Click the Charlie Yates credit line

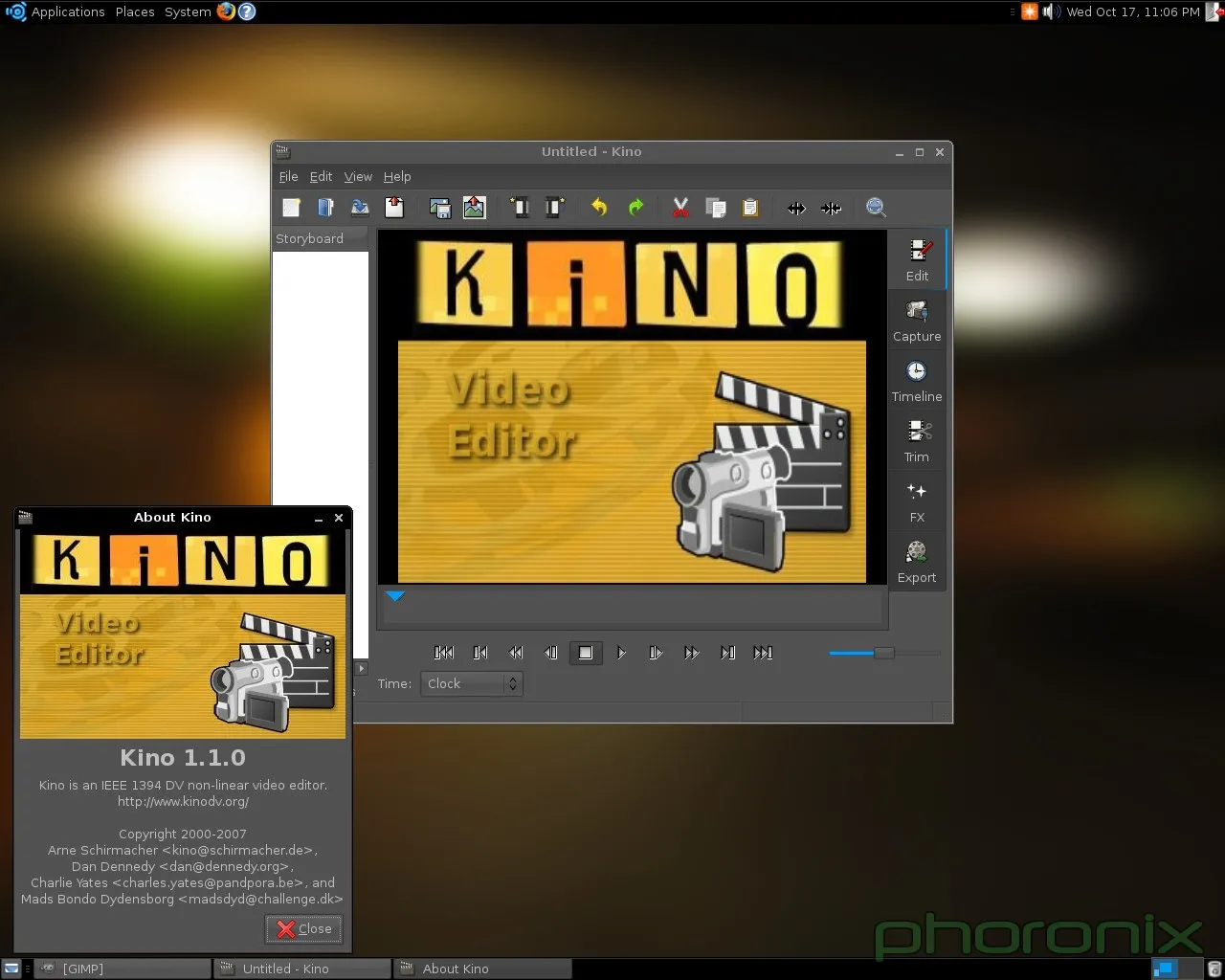coord(183,882)
